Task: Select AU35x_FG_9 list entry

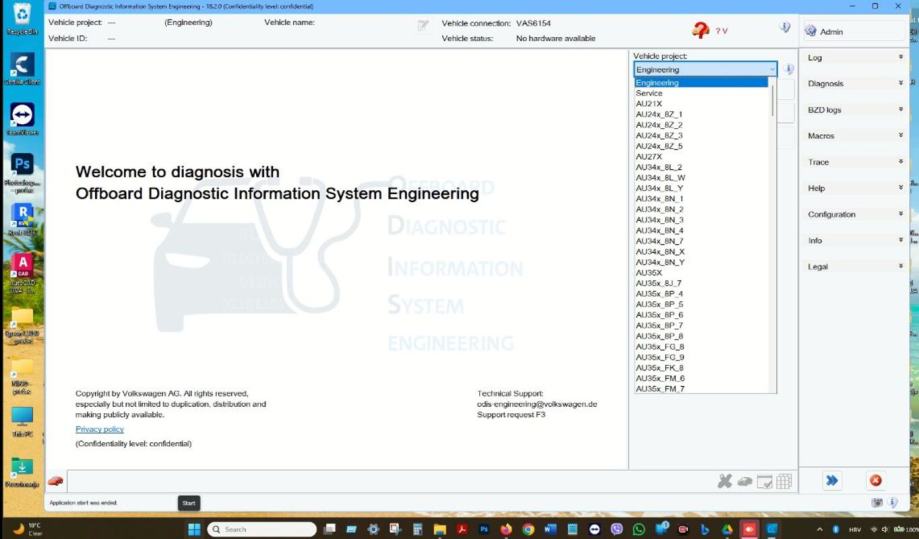Action: click(701, 357)
